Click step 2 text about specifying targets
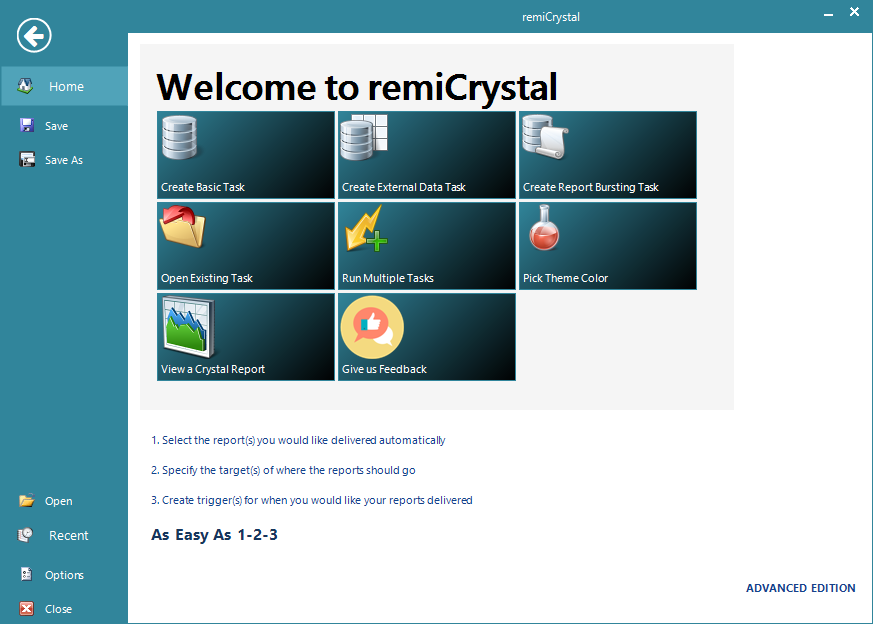 (283, 470)
